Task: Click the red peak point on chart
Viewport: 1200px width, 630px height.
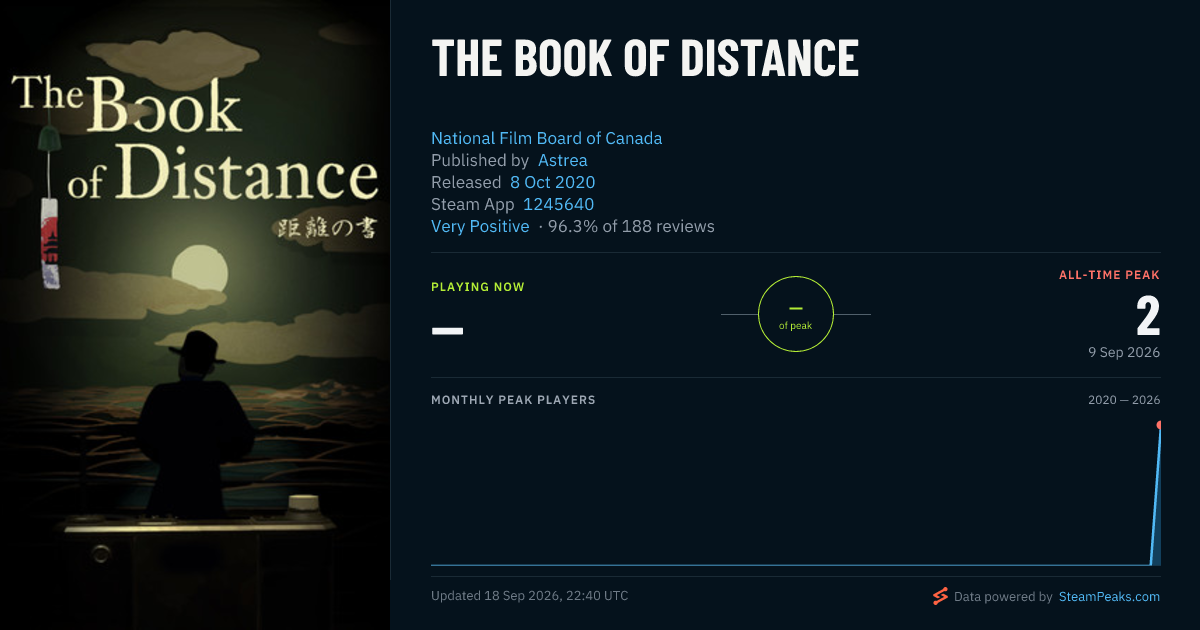Action: 1160,425
